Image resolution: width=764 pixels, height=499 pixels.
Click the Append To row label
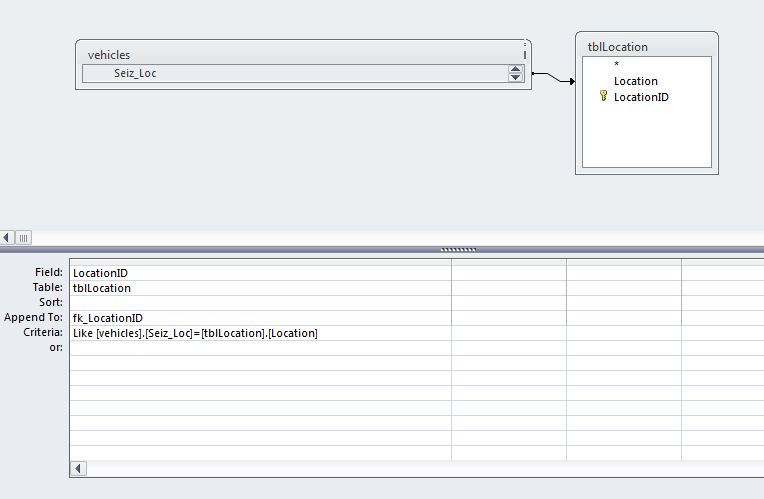tap(33, 317)
